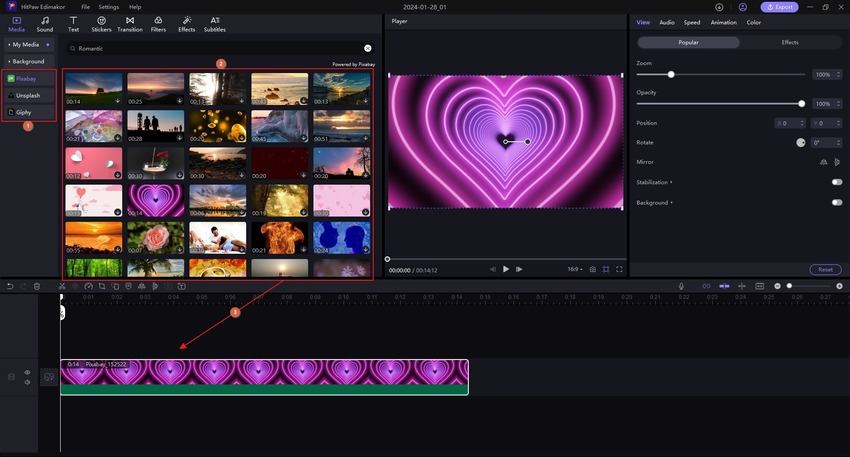This screenshot has width=850, height=457.
Task: Take a snapshot with camera icon
Action: (593, 269)
